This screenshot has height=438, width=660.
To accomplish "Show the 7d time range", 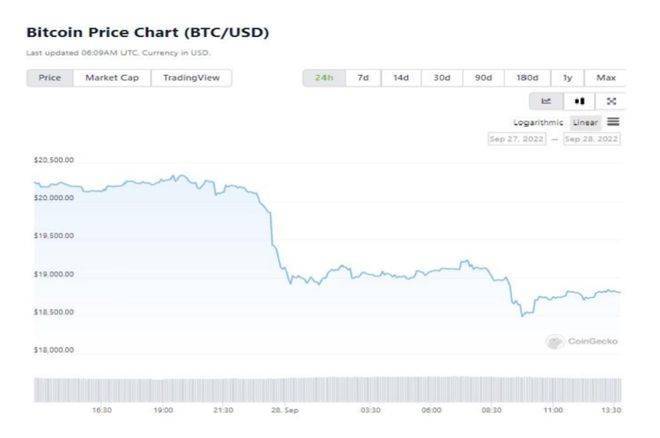I will click(362, 77).
